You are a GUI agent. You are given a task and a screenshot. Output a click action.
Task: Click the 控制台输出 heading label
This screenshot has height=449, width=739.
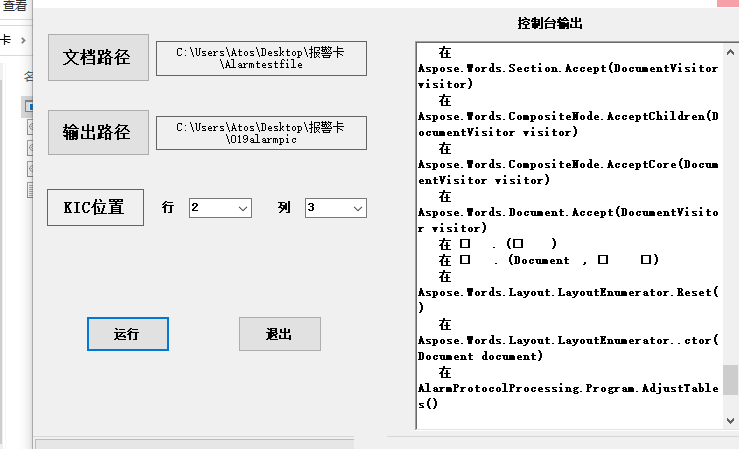coord(550,23)
